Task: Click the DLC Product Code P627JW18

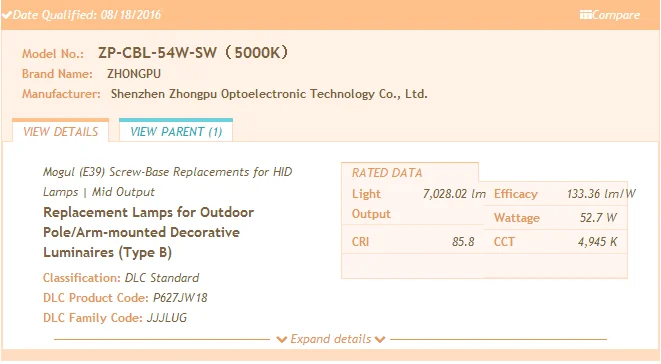Action: pyautogui.click(x=180, y=298)
